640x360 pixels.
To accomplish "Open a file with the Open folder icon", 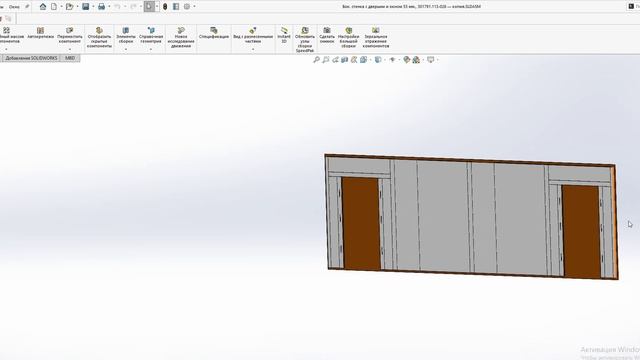I will (69, 7).
